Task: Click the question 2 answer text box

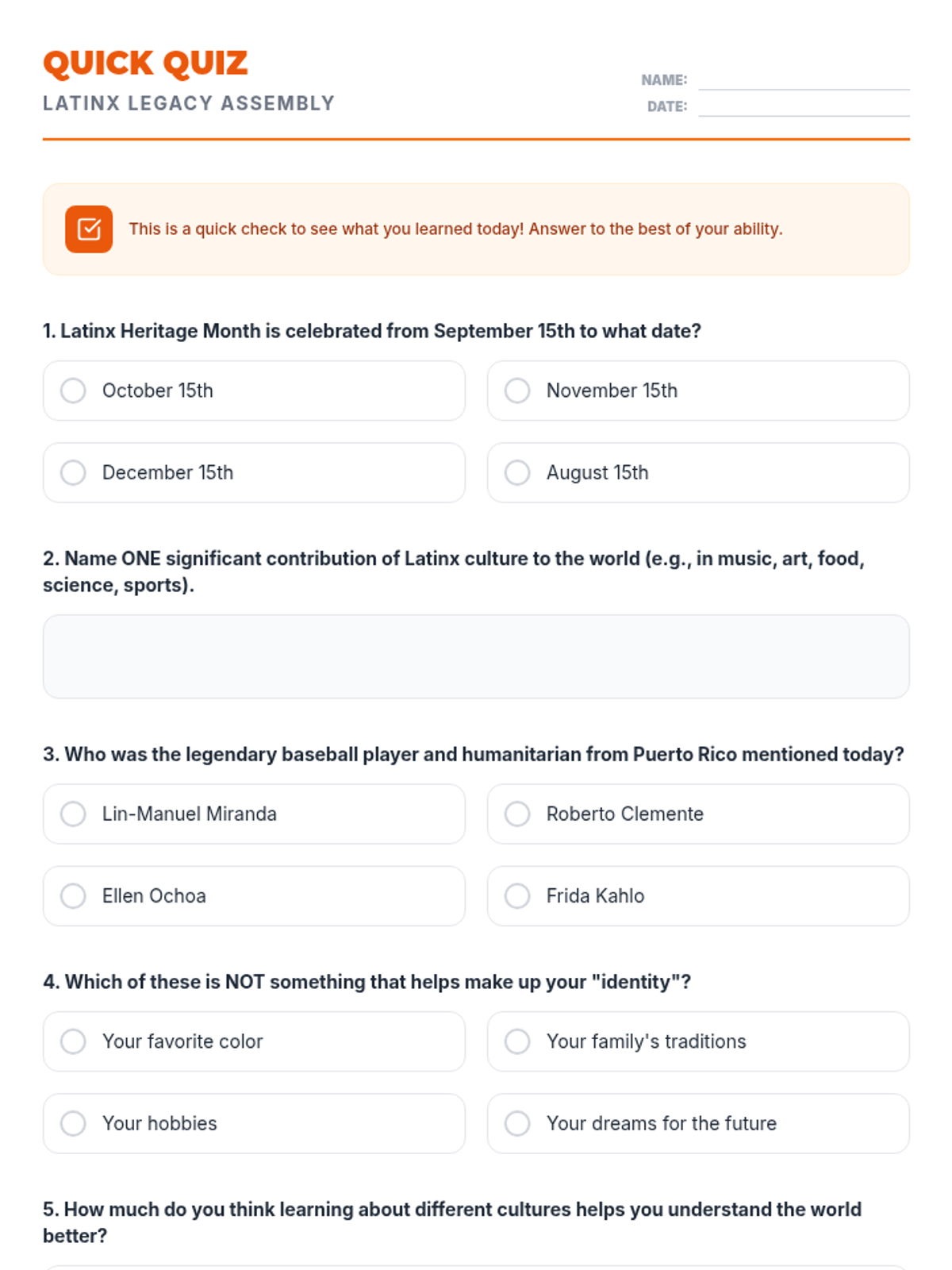Action: click(x=476, y=656)
